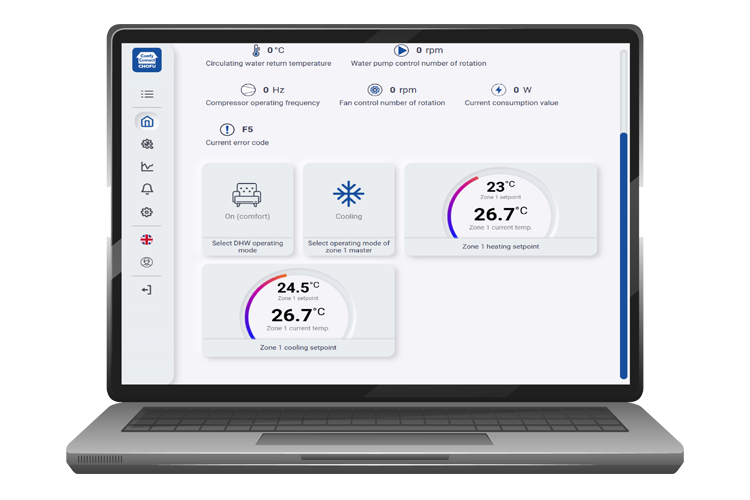The image size is (750, 500).
Task: Click 'Zone 1 current temp.' in cooling card
Action: (298, 328)
